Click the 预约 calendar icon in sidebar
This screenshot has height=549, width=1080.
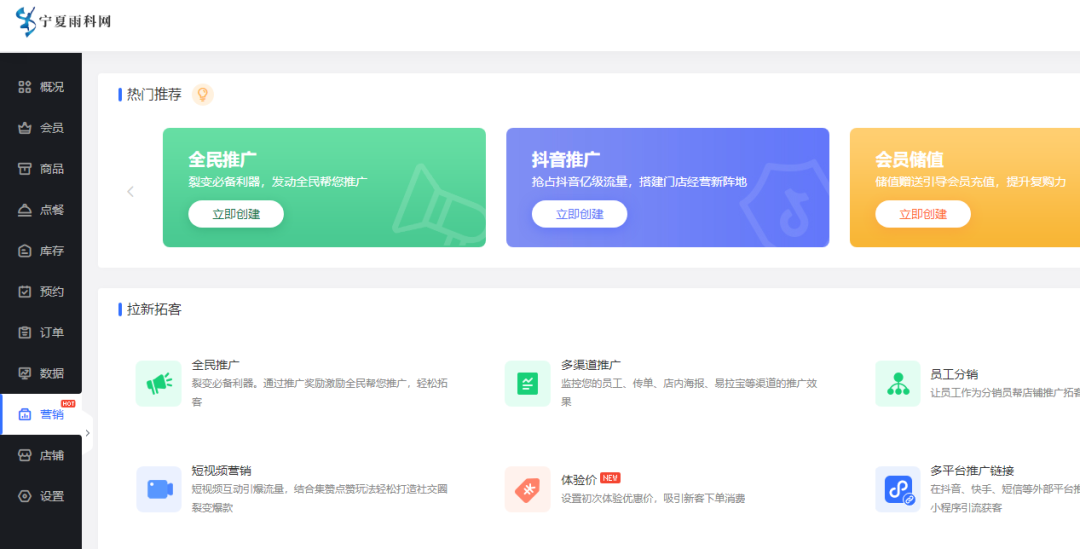[x=25, y=291]
